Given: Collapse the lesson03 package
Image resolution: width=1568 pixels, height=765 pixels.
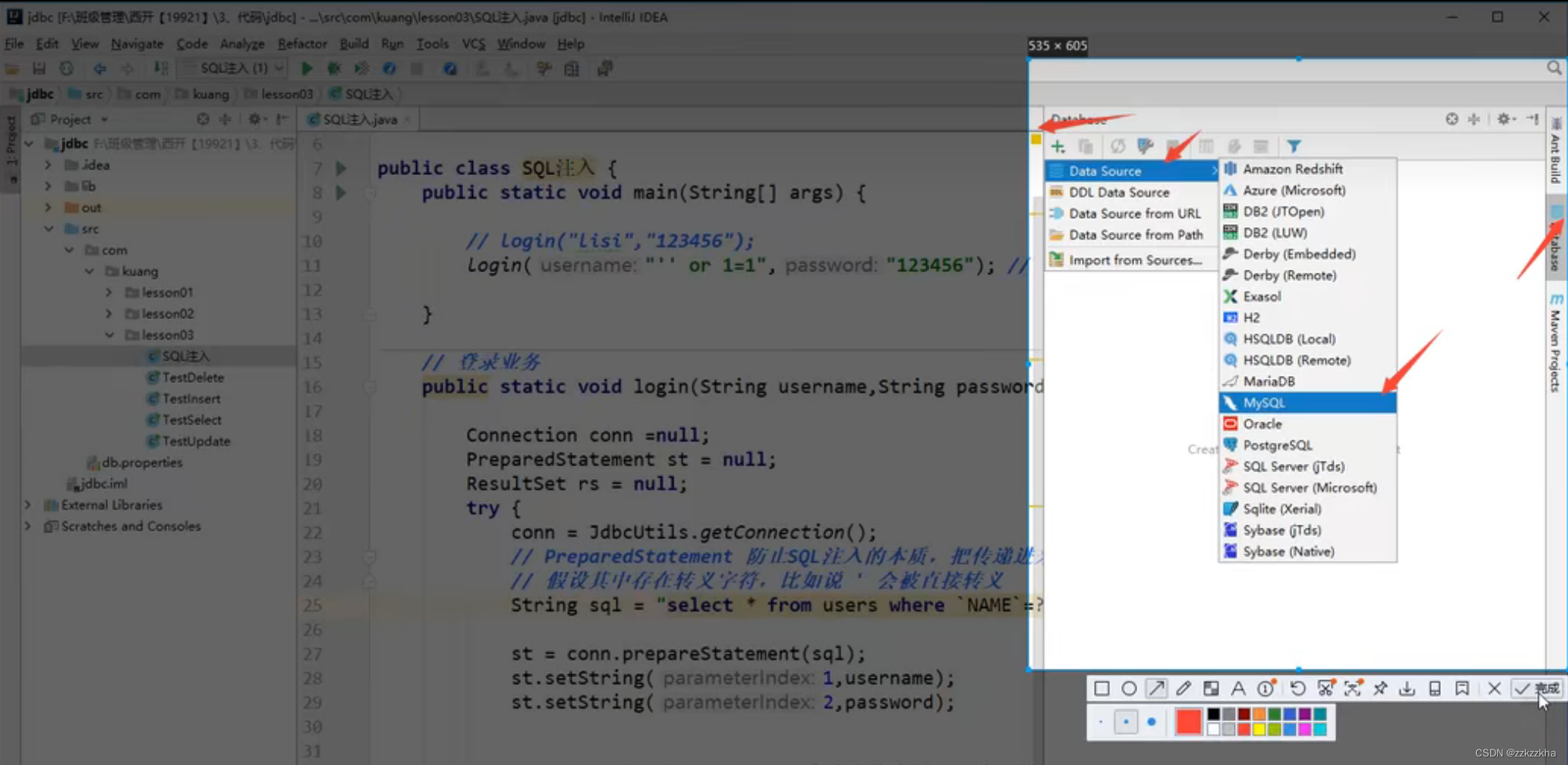Looking at the screenshot, I should 109,335.
